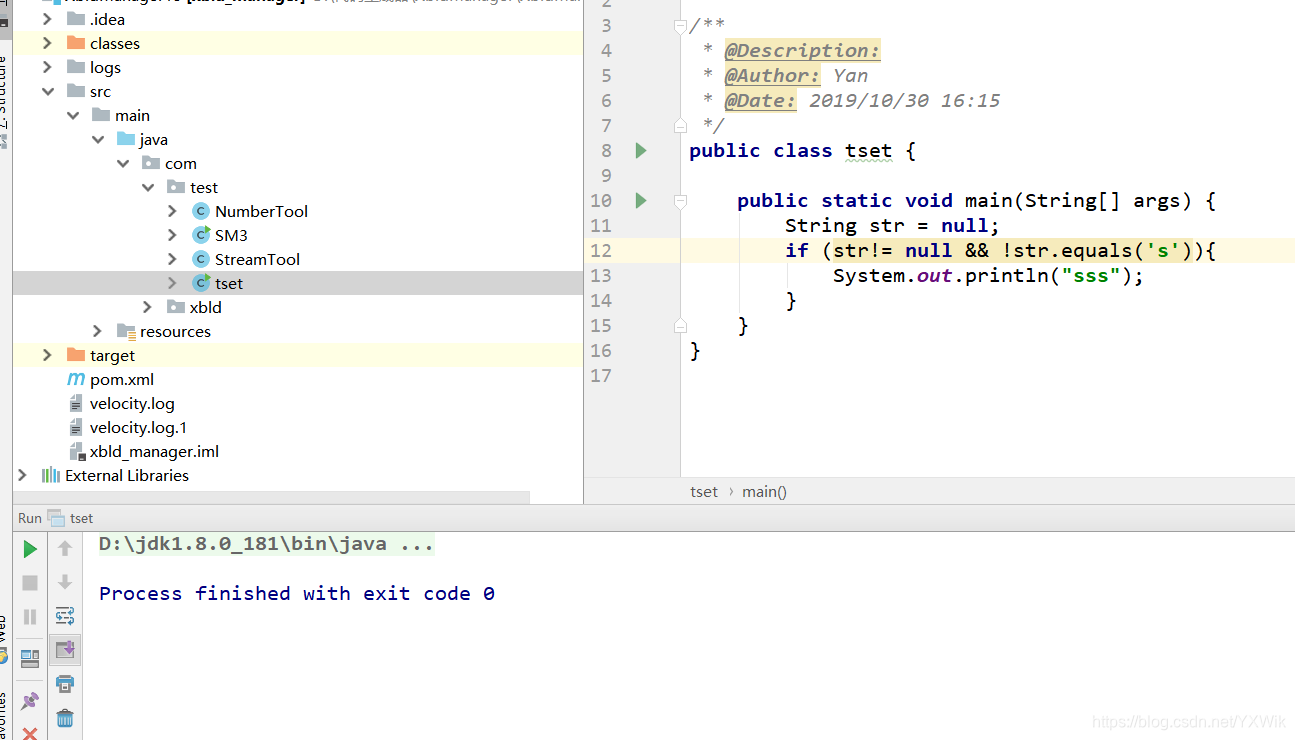The height and width of the screenshot is (740, 1295).
Task: Expand the SM3 class node
Action: coord(172,235)
